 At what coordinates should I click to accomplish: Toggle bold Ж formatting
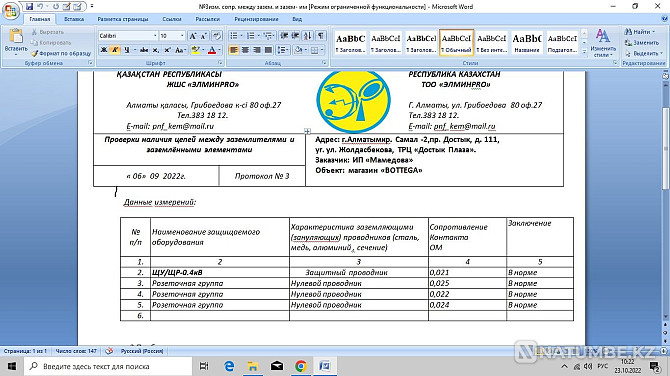pos(104,50)
